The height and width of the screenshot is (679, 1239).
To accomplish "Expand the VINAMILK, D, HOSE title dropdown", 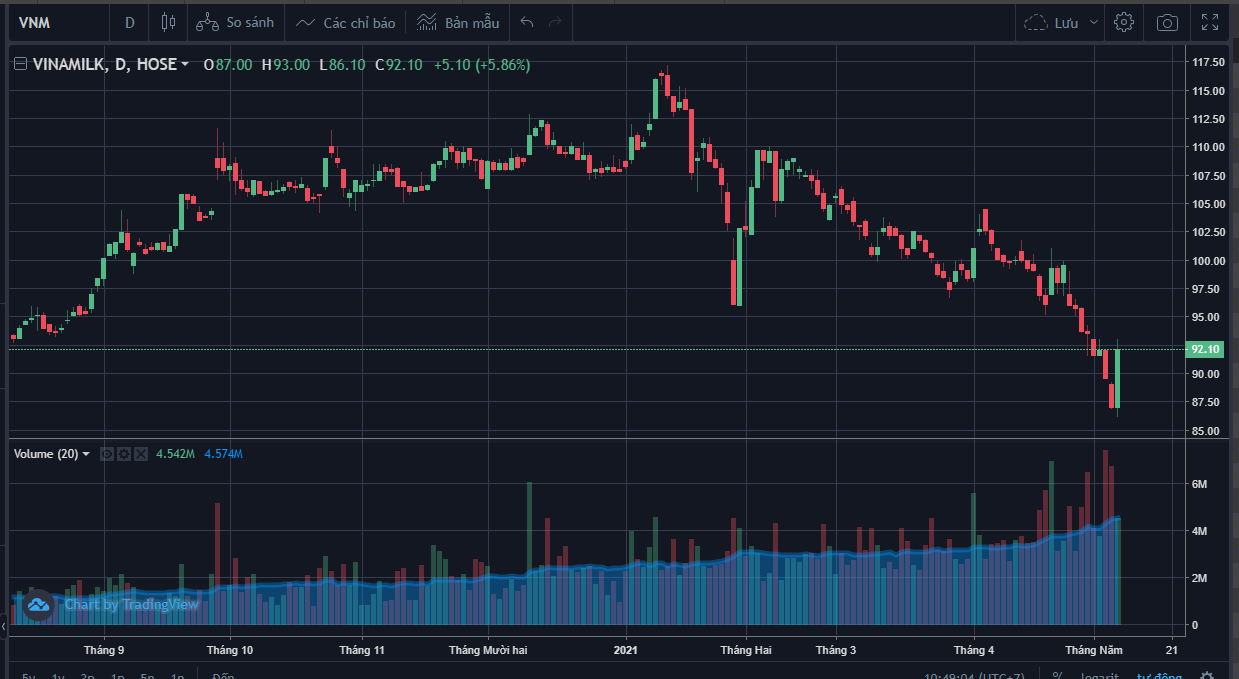I will tap(185, 65).
